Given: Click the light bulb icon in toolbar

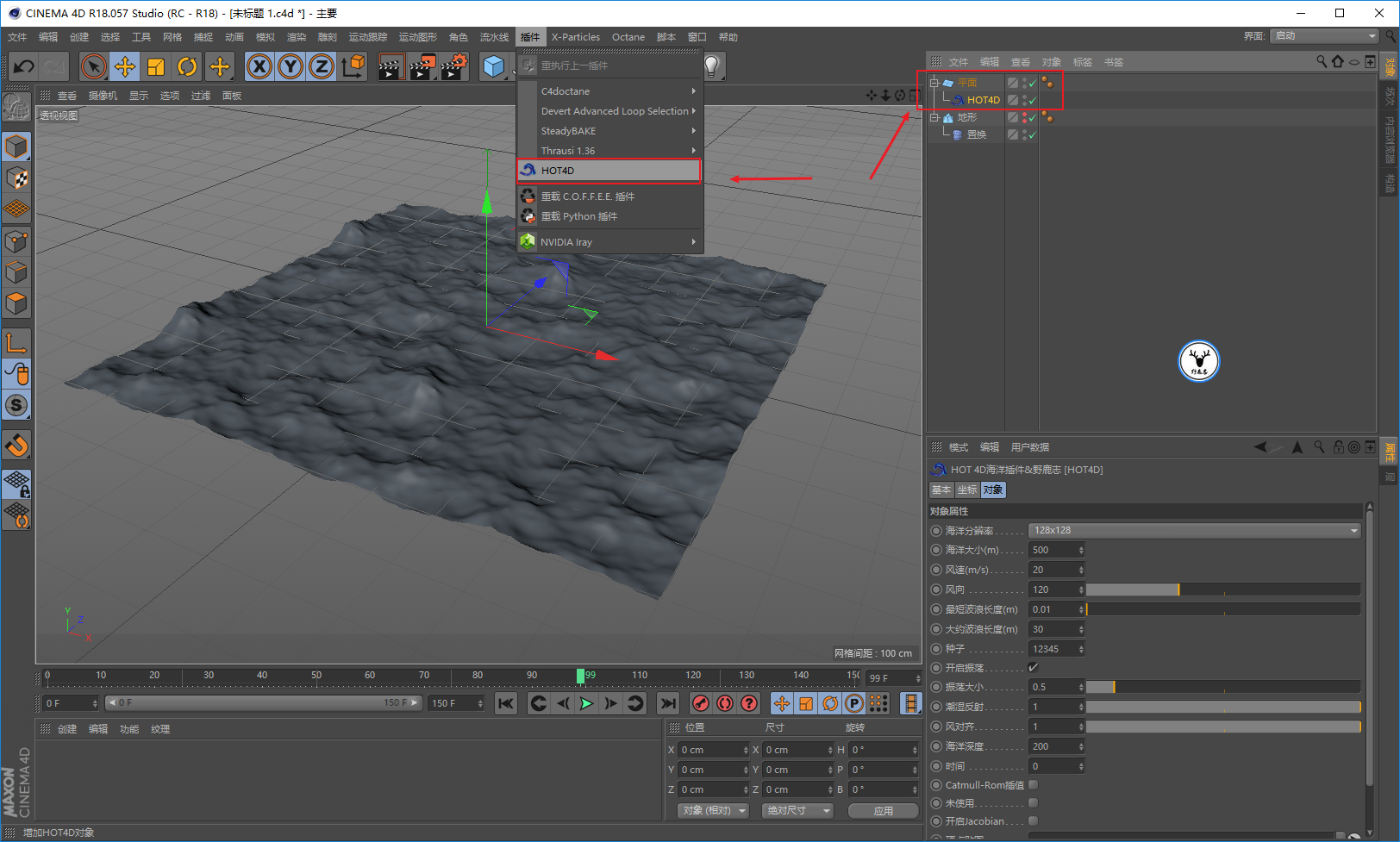Looking at the screenshot, I should click(712, 66).
